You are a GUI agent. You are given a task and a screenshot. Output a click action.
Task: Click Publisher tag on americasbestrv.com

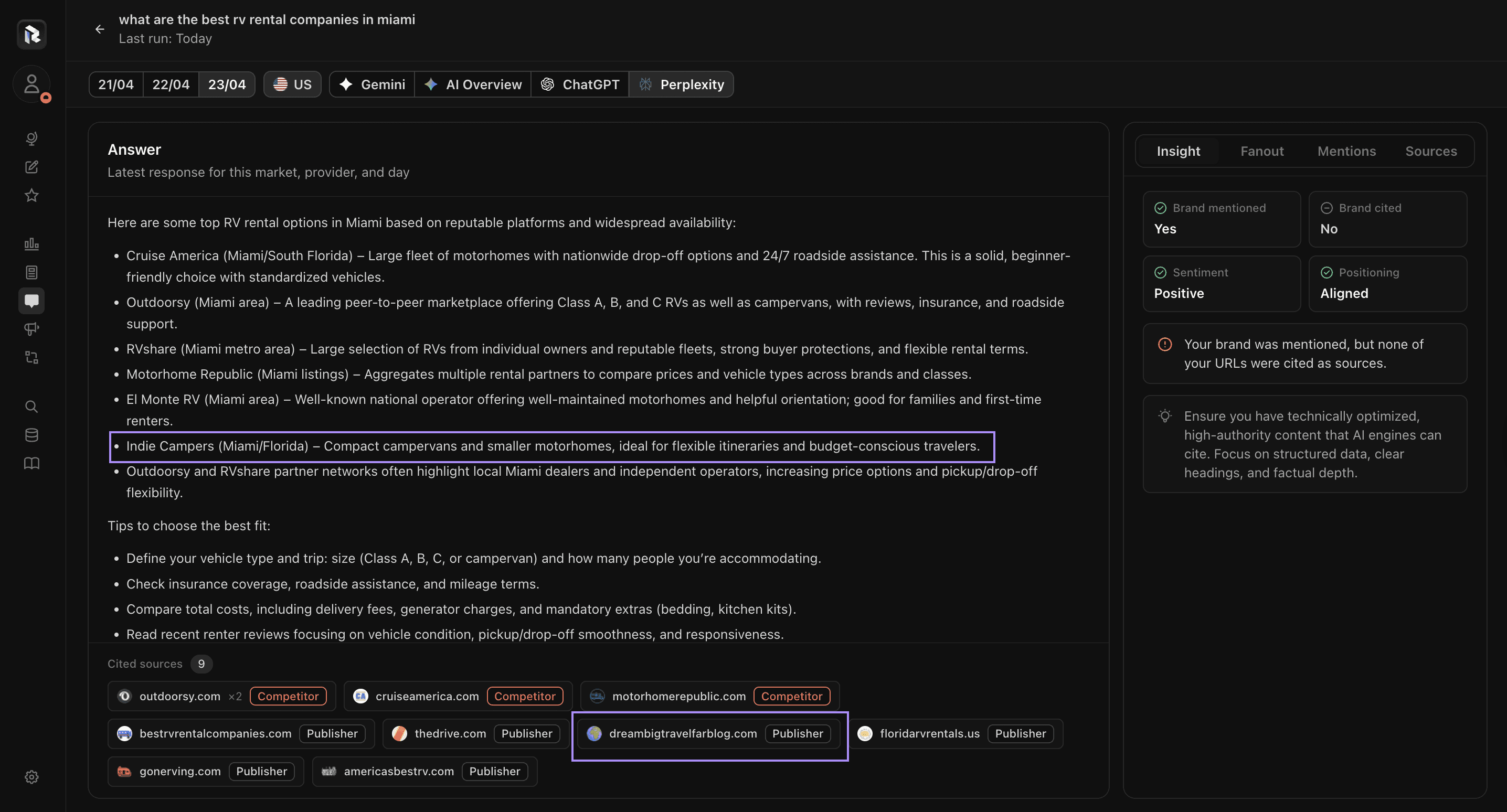pos(494,772)
